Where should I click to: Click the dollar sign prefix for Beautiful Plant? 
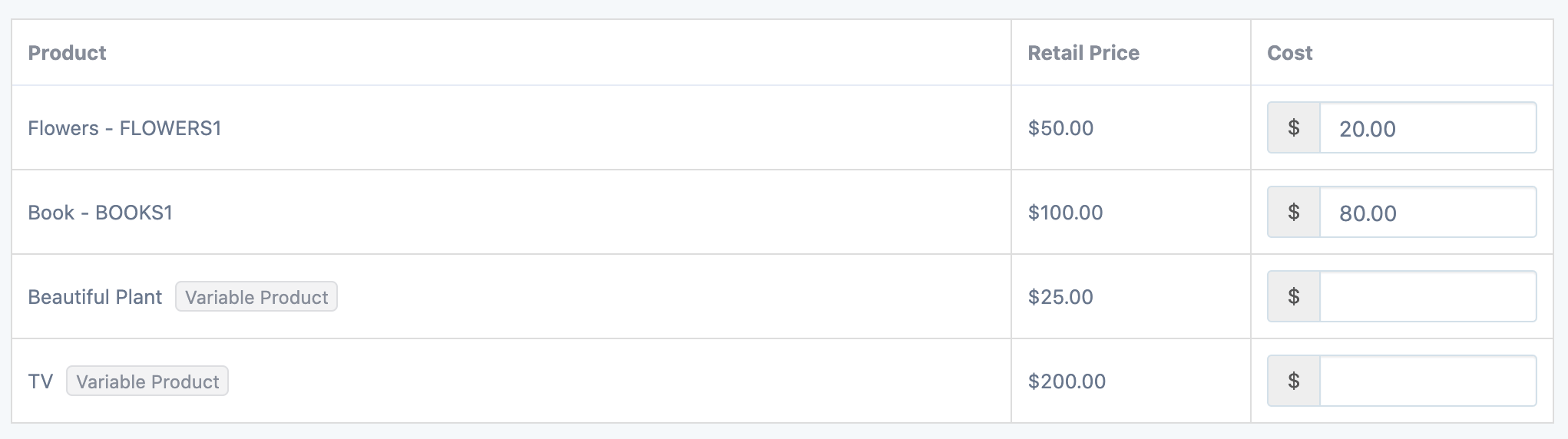(1294, 297)
